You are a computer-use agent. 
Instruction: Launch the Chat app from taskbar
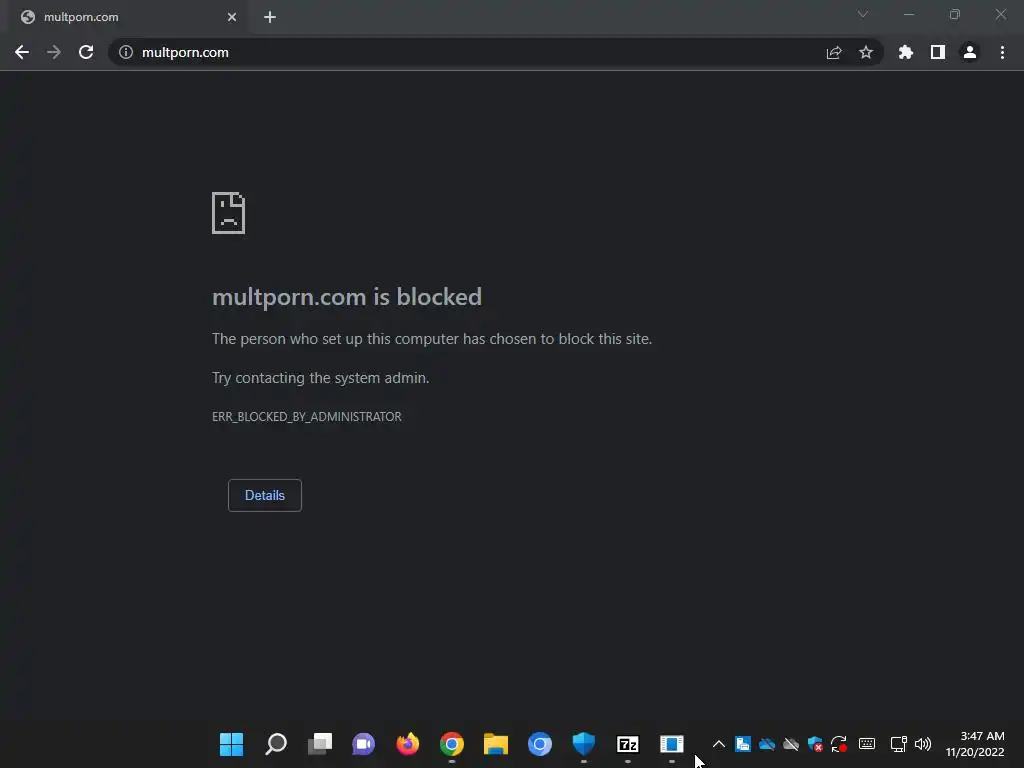click(x=364, y=744)
